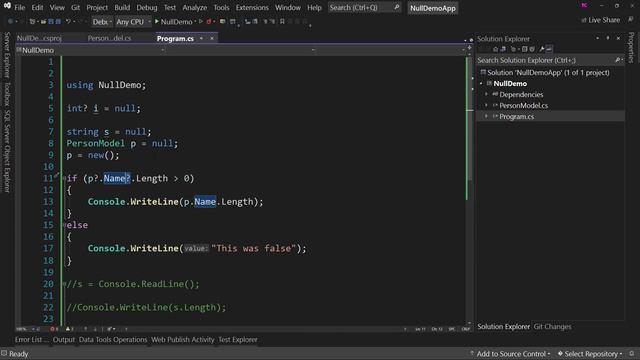Click the Visual Studio logo icon
The image size is (640, 360).
[x=7, y=6]
